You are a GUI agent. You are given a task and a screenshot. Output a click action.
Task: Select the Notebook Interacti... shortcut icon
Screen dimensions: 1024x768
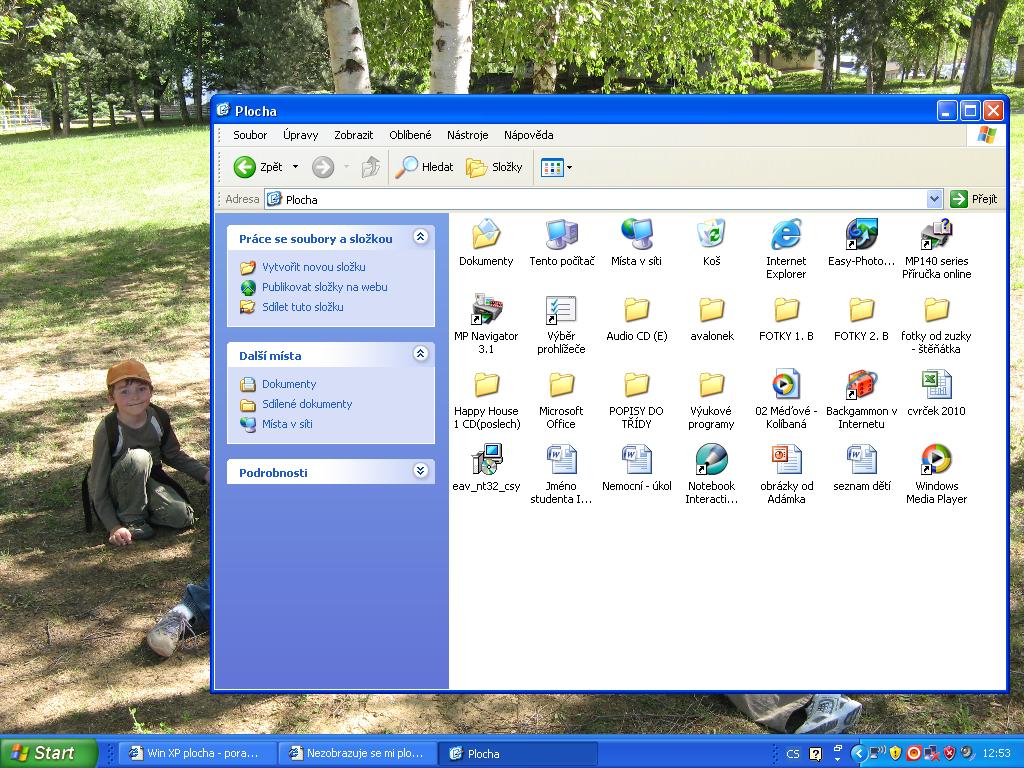711,460
